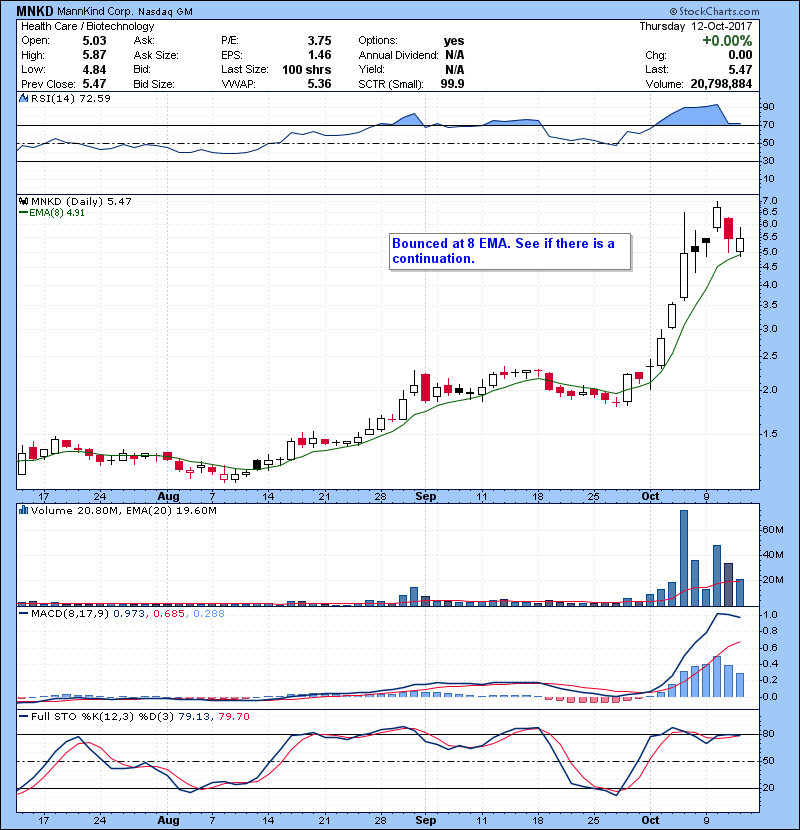This screenshot has height=830, width=800.
Task: Click the VWAP value 5.36
Action: click(x=319, y=84)
